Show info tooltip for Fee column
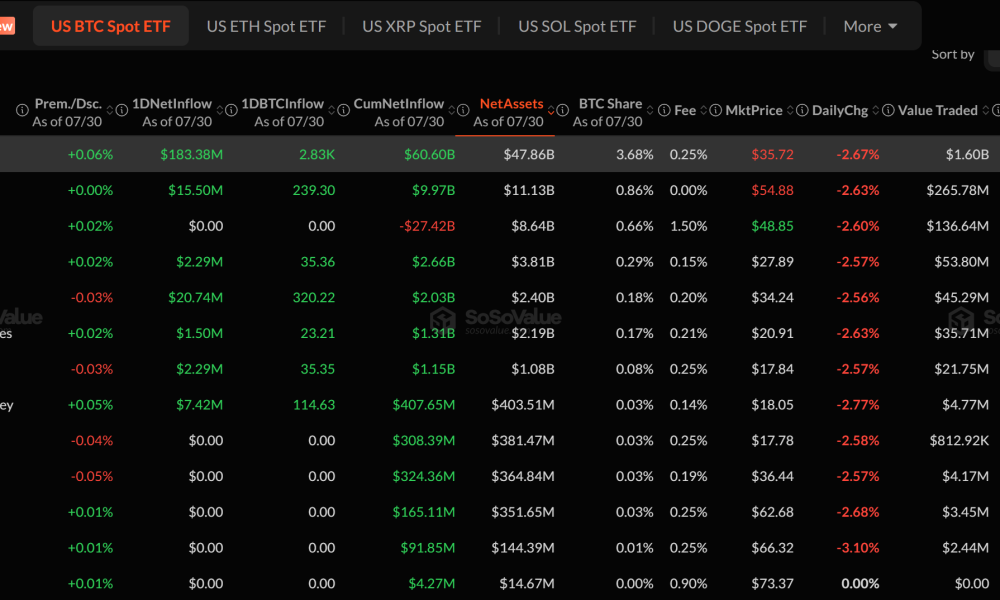 coord(664,110)
